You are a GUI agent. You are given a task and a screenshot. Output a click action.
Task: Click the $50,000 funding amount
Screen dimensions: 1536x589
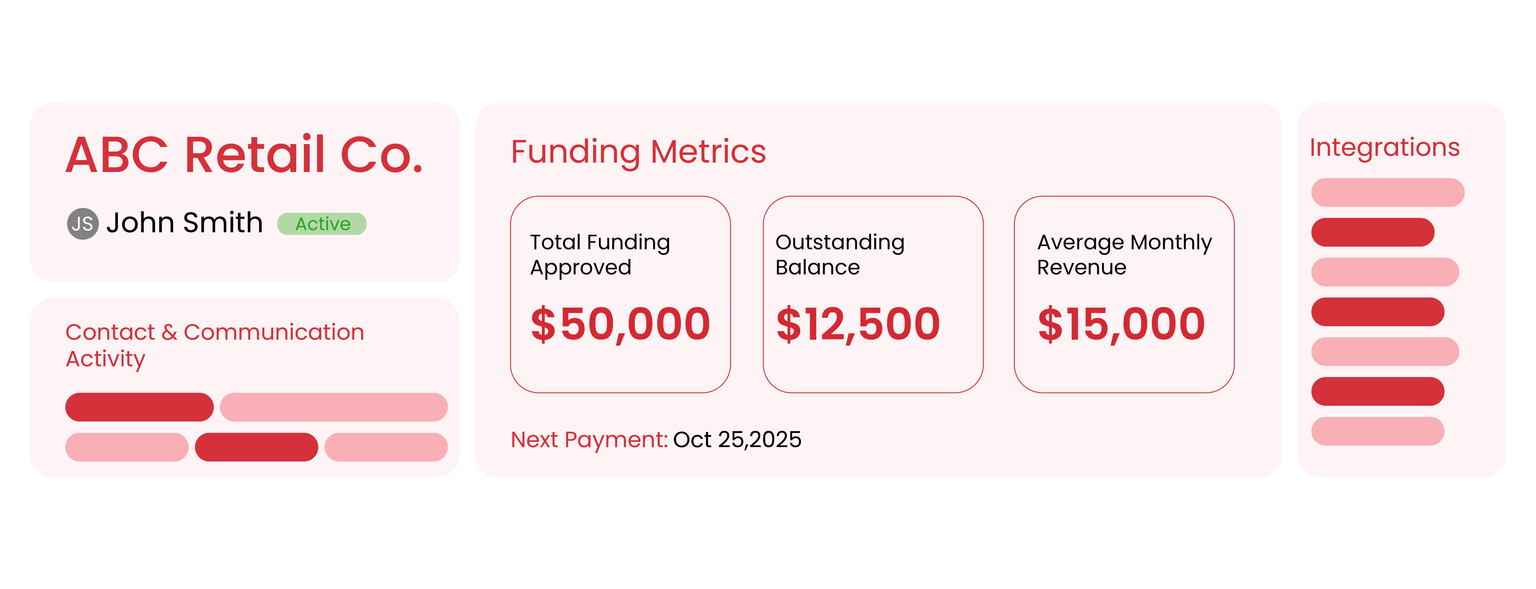pos(620,324)
